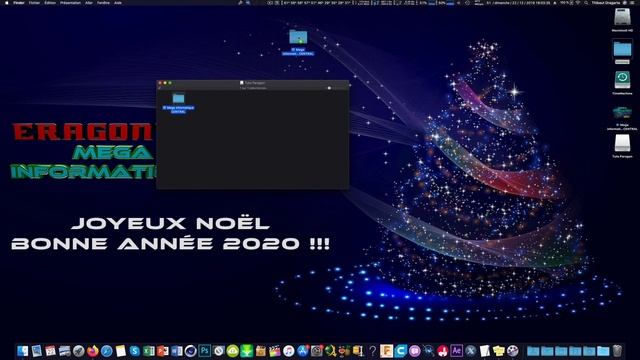Launch Firefox from the Dock
The height and width of the screenshot is (360, 640).
[93, 351]
